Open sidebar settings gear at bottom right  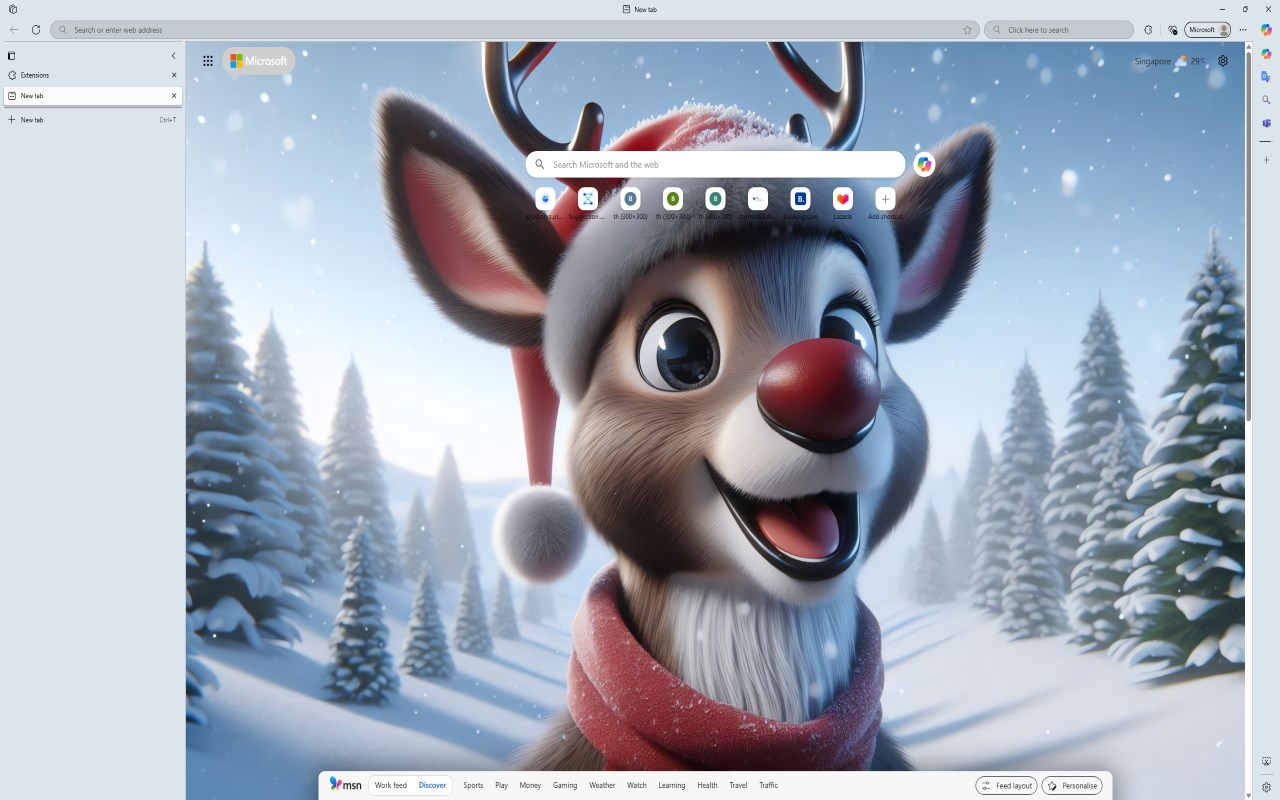pos(1266,787)
